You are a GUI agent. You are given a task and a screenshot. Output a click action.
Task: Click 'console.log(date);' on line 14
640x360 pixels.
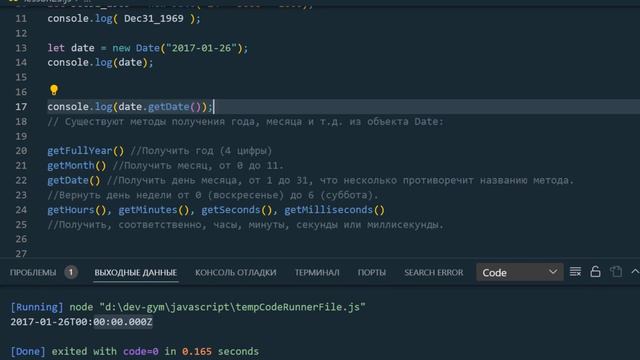tap(100, 62)
